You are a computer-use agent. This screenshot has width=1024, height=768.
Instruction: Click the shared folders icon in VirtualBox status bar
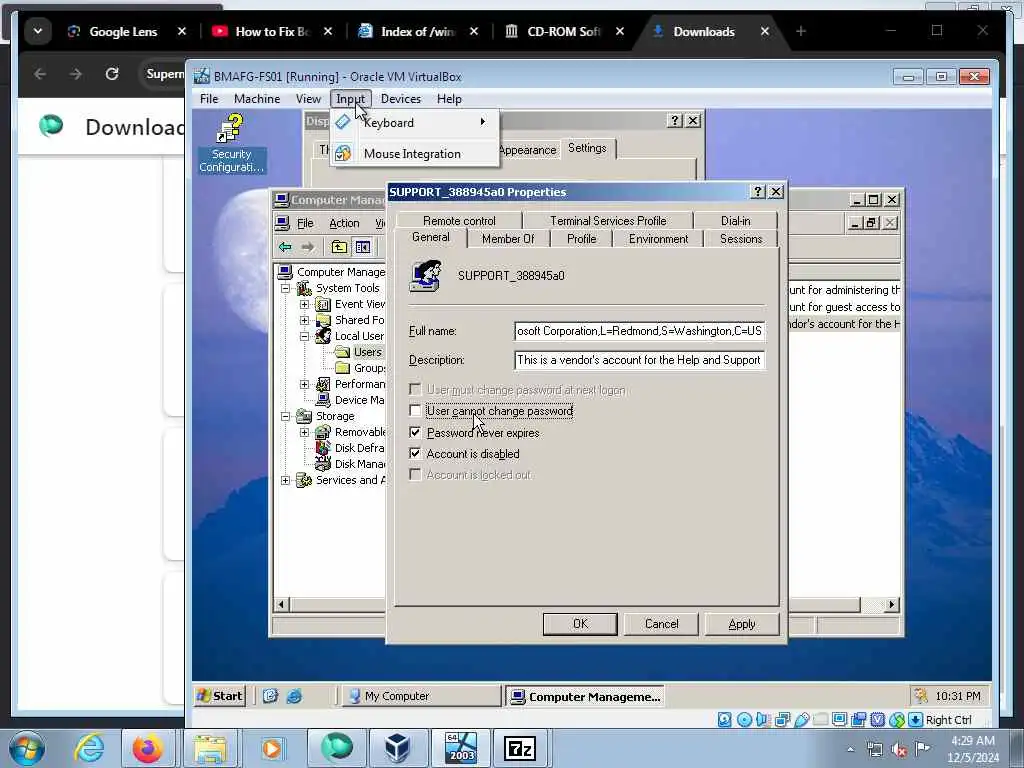point(820,720)
